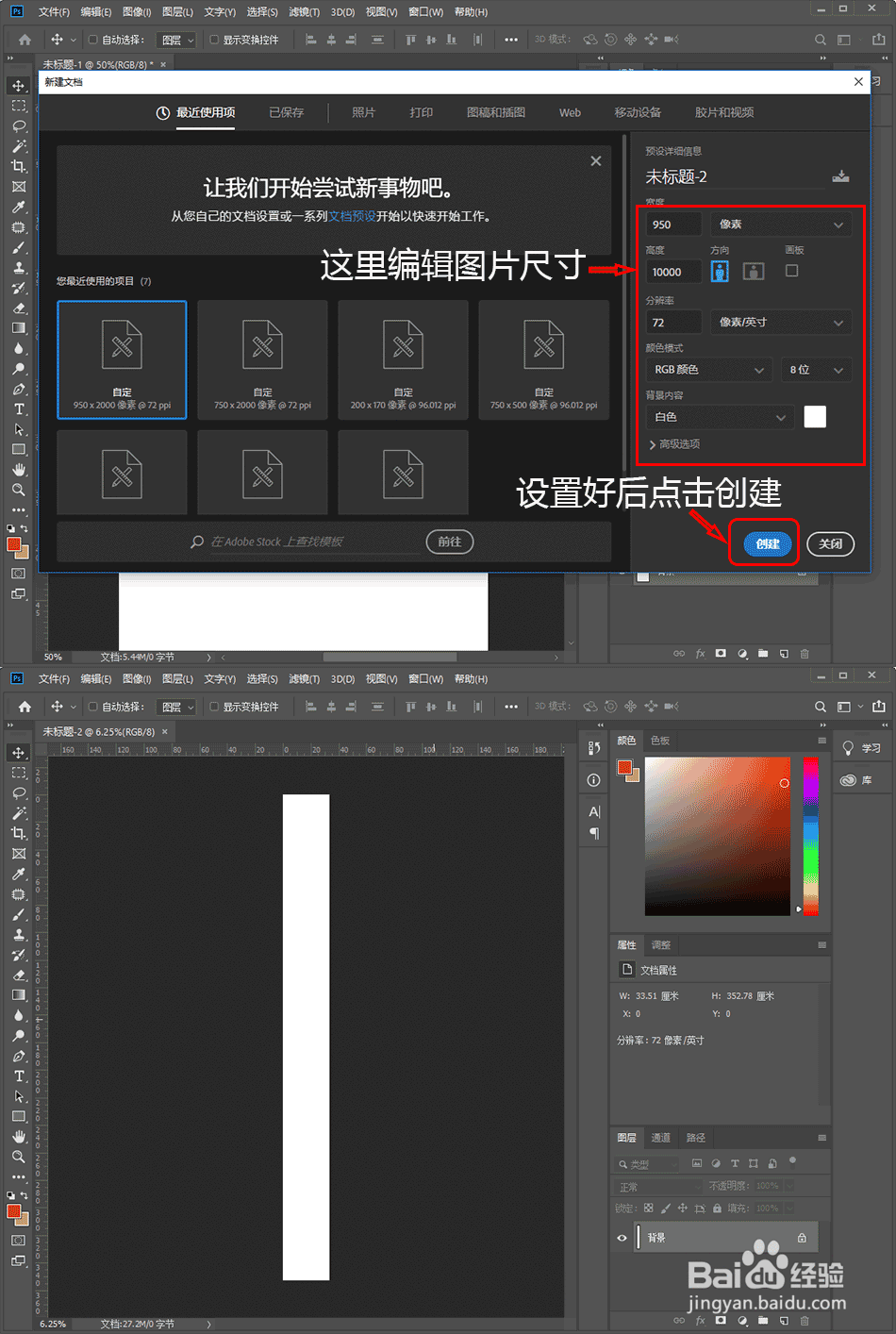
Task: Open the RGB 颜色 color mode dropdown
Action: coord(709,370)
